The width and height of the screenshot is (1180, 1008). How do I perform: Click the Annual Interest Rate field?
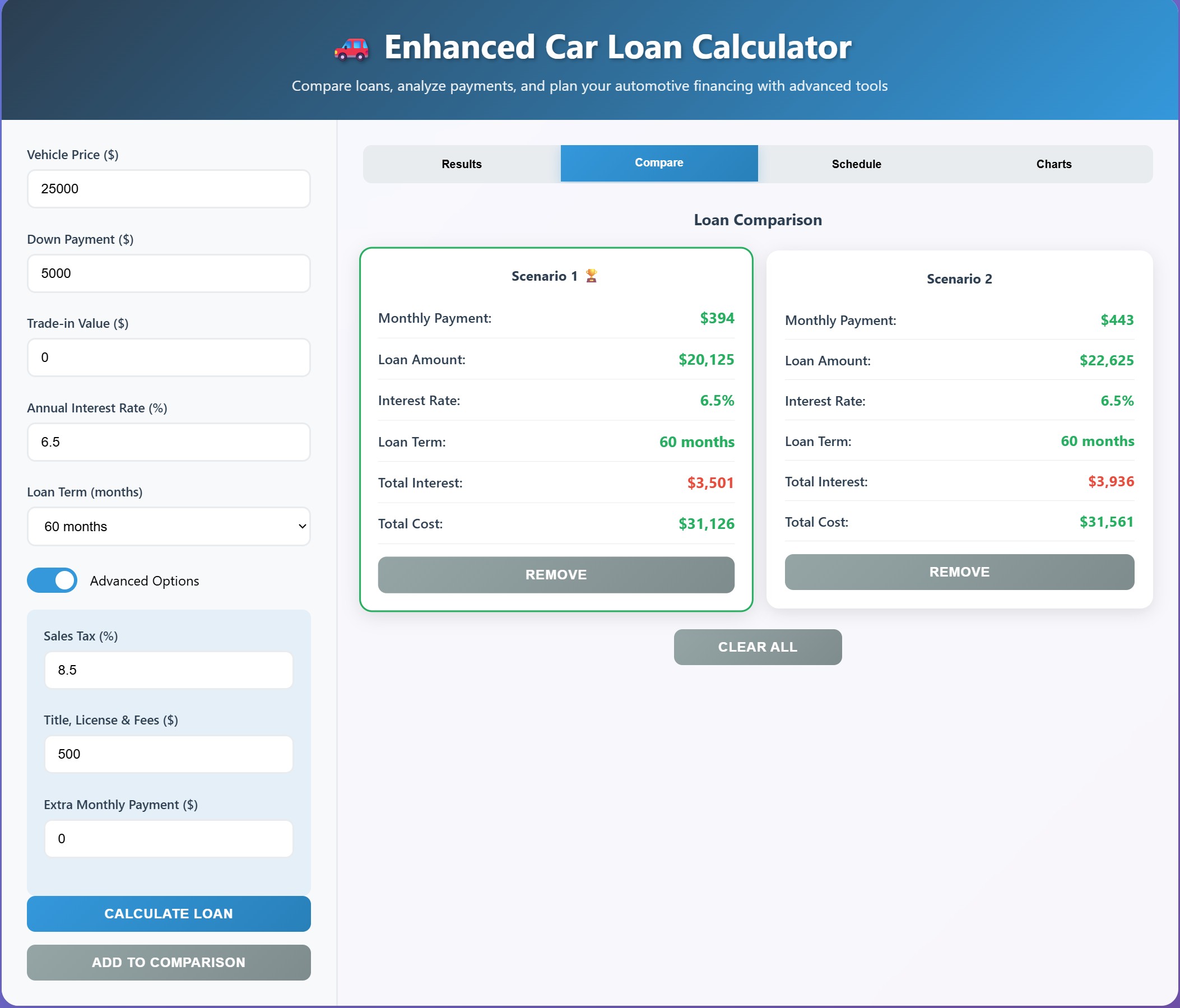[x=168, y=442]
